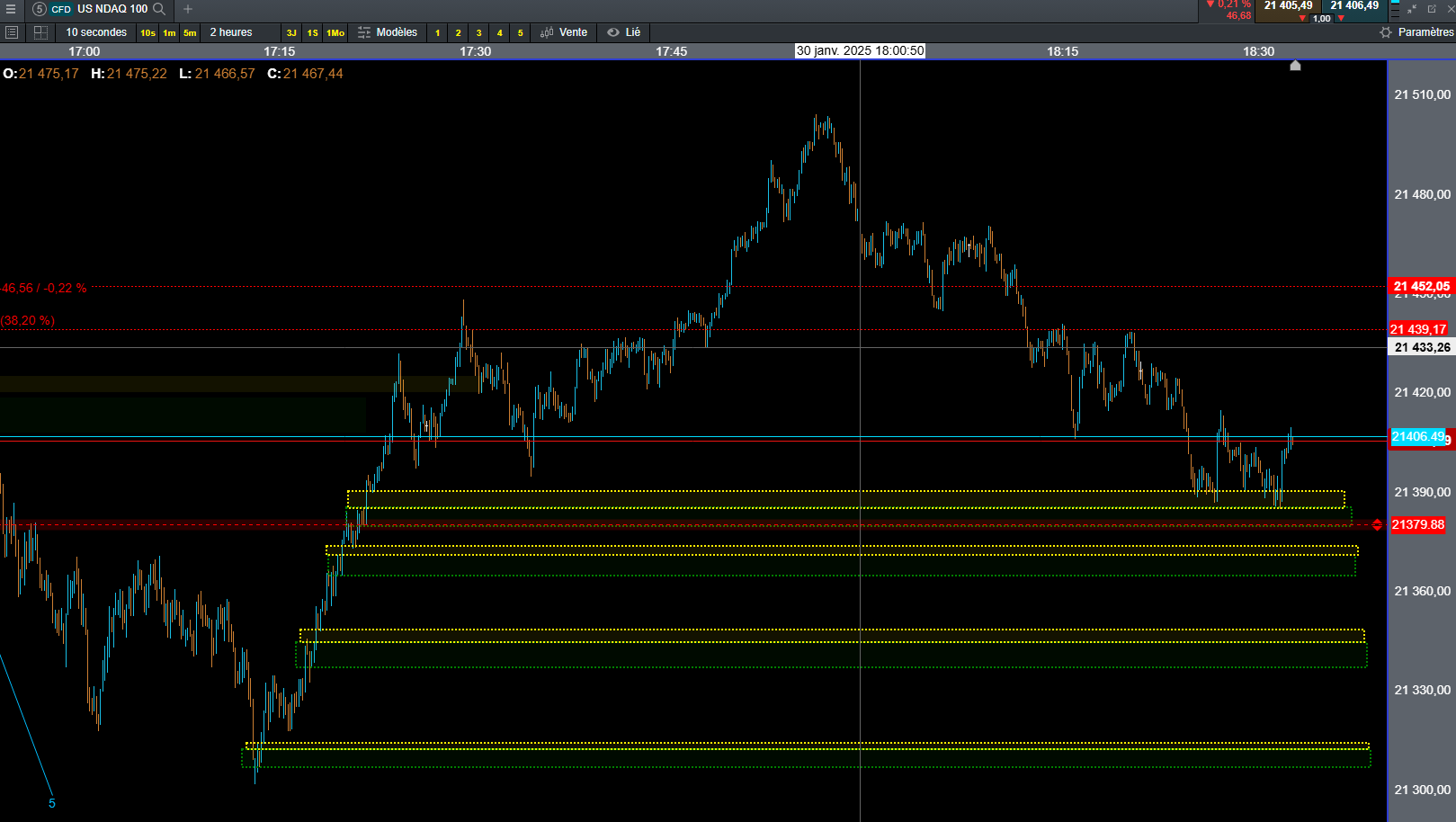Image resolution: width=1456 pixels, height=822 pixels.
Task: Click the Vente trading chart icon
Action: pos(547,32)
